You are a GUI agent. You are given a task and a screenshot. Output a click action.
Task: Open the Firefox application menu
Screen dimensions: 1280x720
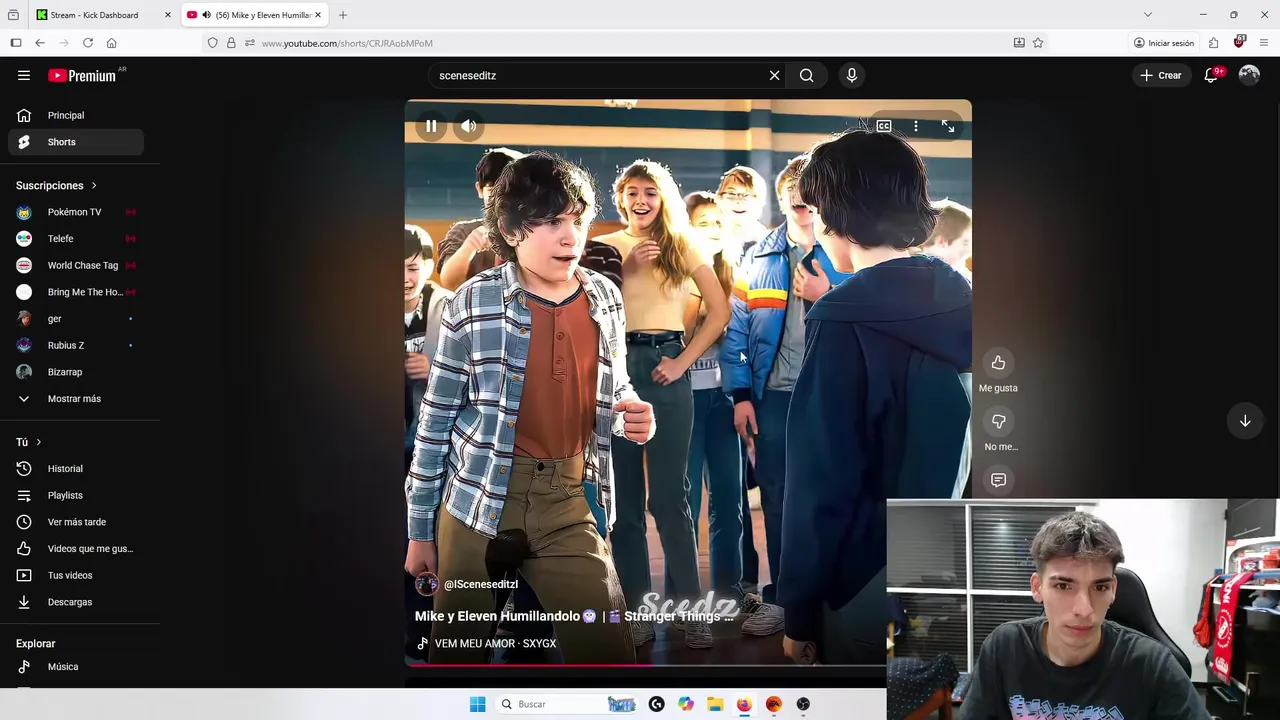coord(1264,43)
